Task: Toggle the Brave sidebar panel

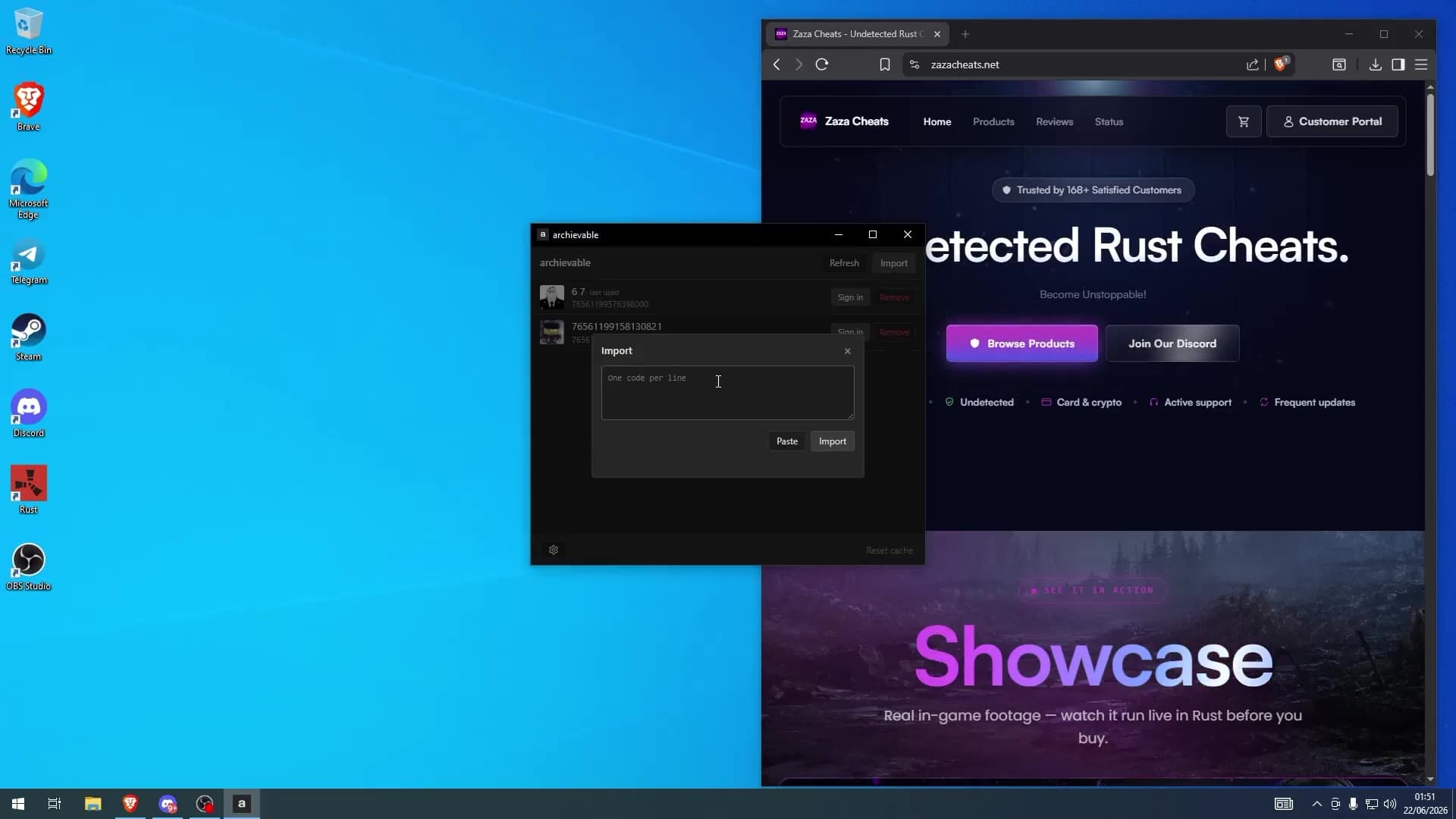Action: click(1398, 64)
